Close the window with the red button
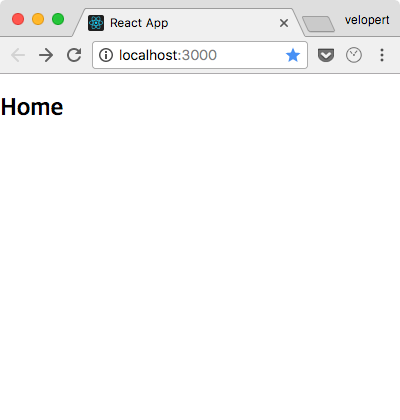Screen dimensions: 400x420 [18, 19]
